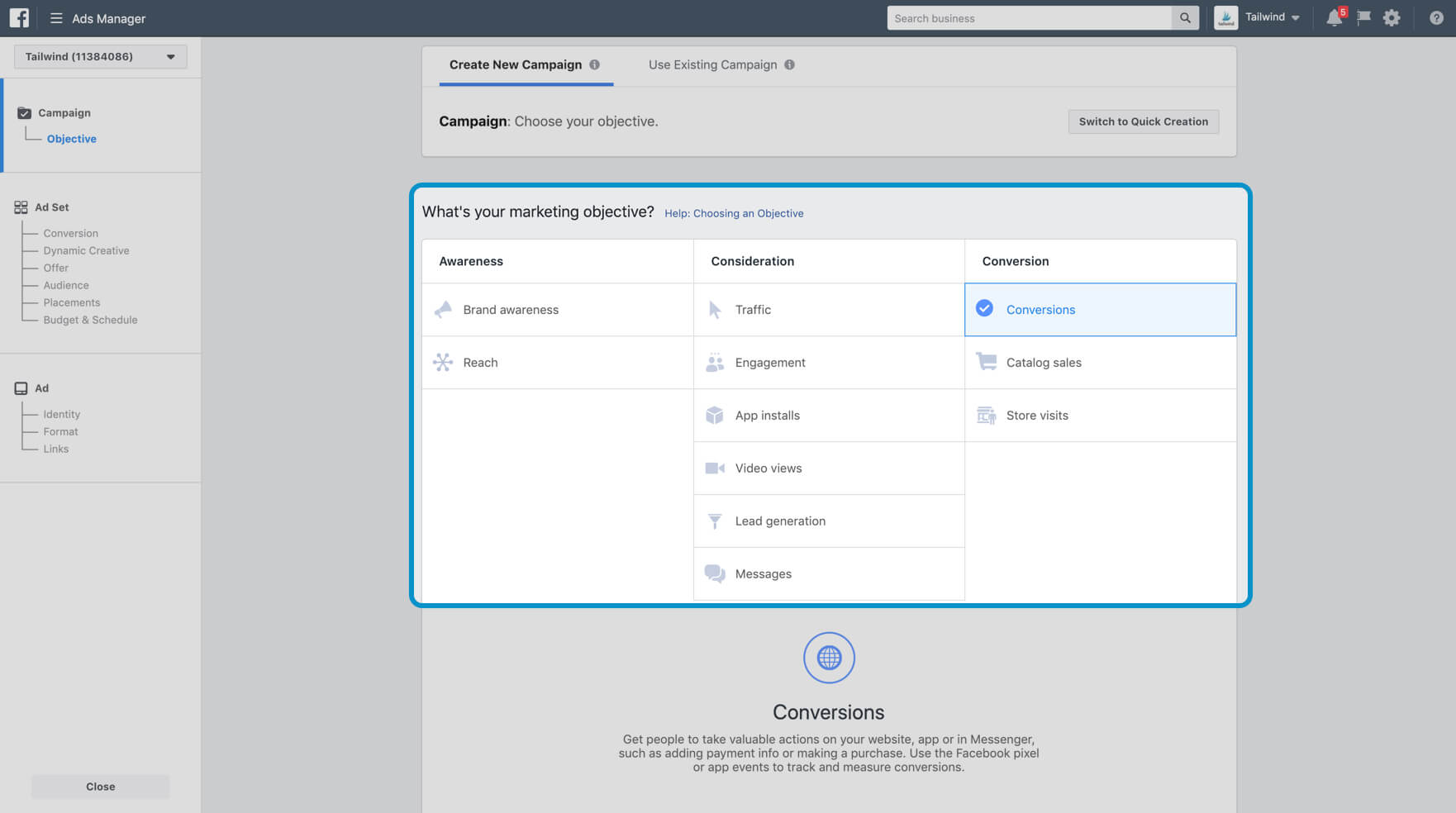
Task: Open the Tailwind business profile dropdown
Action: 1272,18
